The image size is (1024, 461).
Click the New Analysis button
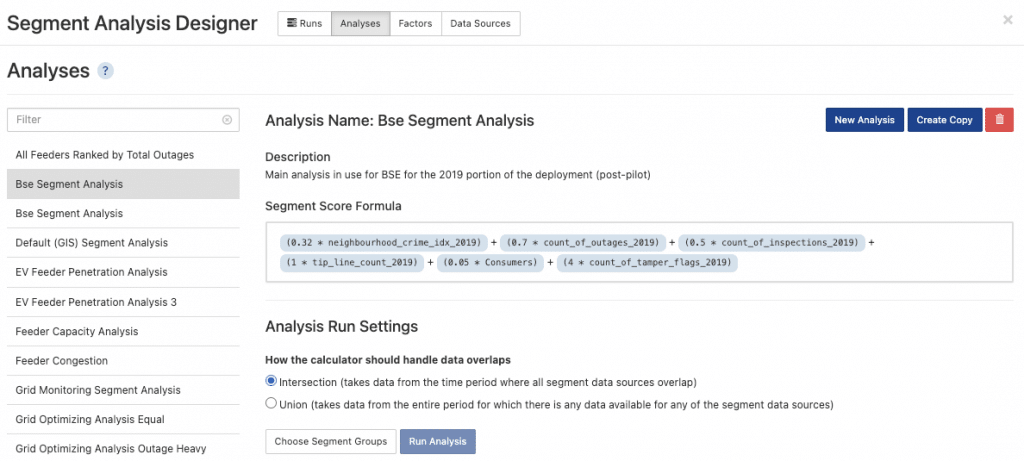(x=864, y=120)
